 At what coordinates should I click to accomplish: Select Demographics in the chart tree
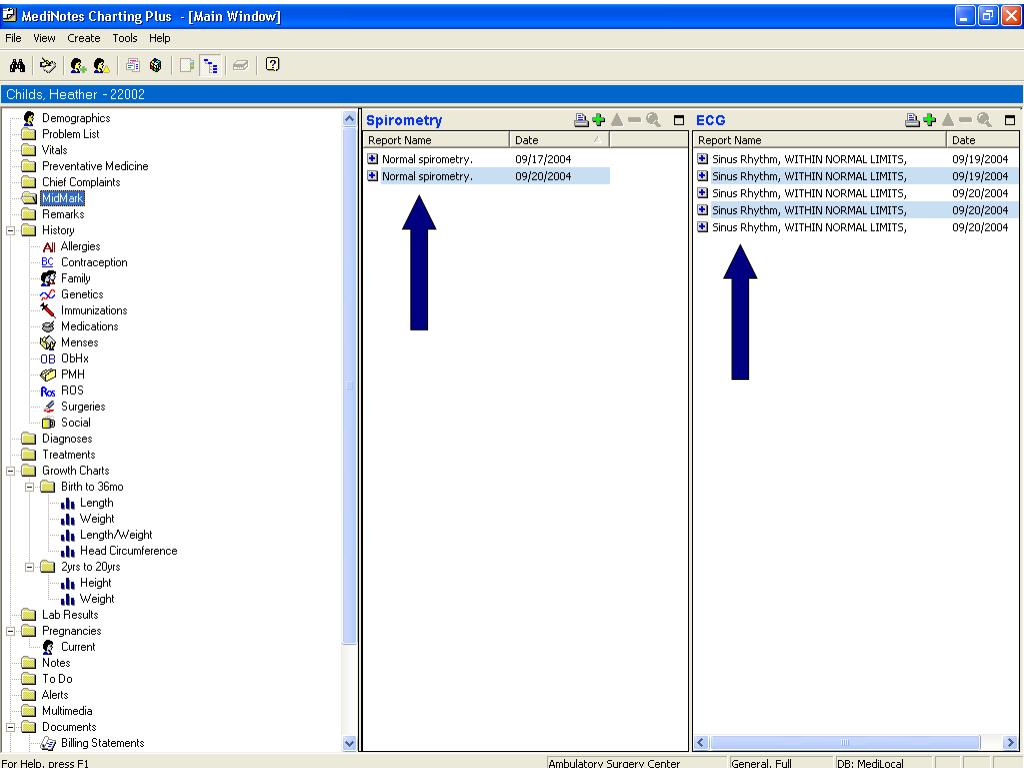coord(76,118)
